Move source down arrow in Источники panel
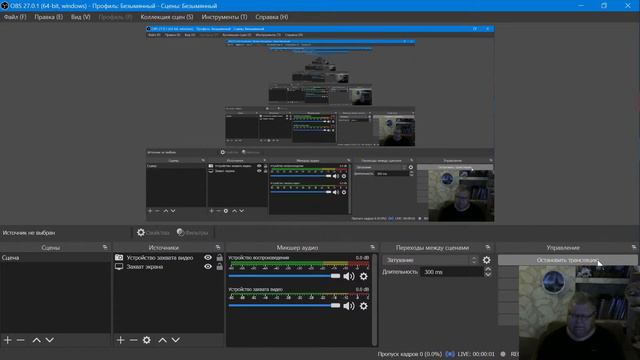 (176, 340)
